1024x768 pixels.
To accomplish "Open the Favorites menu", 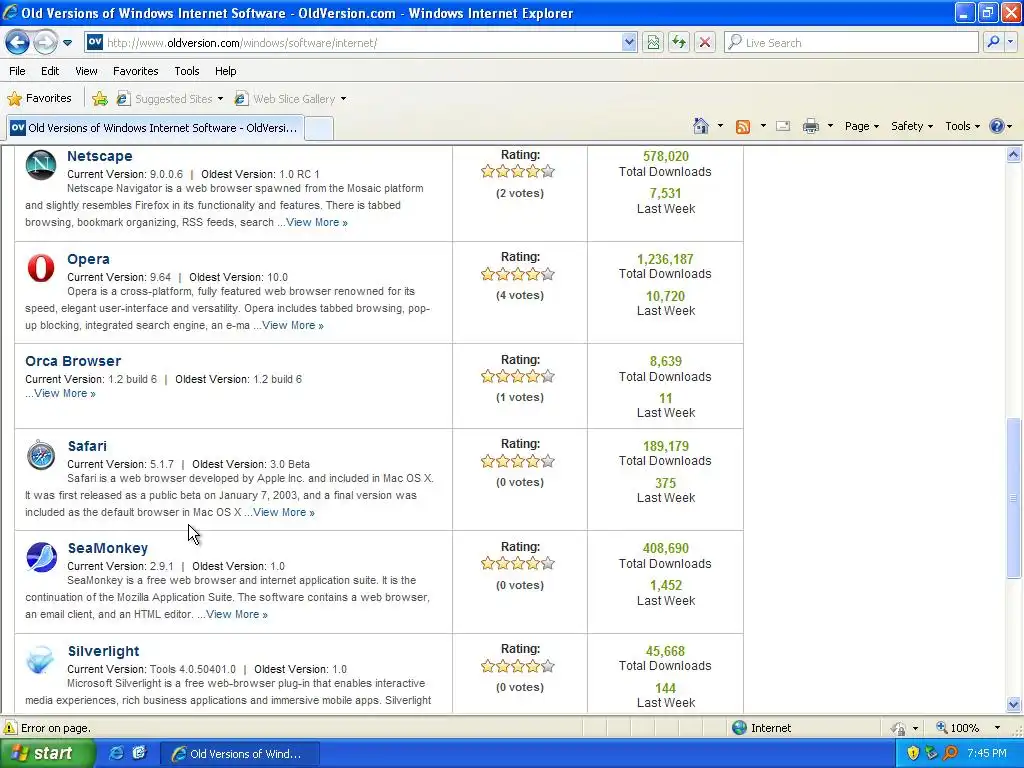I will click(135, 71).
